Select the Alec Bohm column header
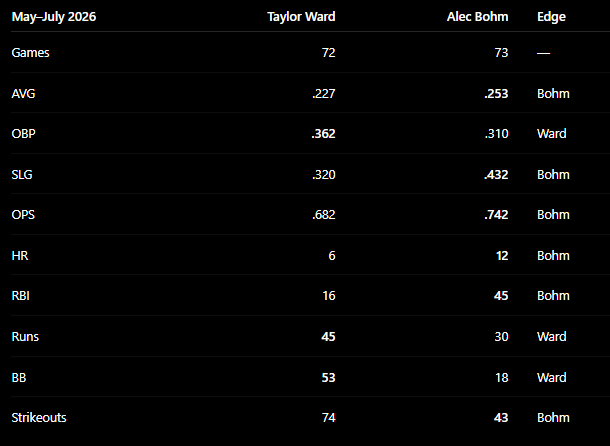 [477, 17]
